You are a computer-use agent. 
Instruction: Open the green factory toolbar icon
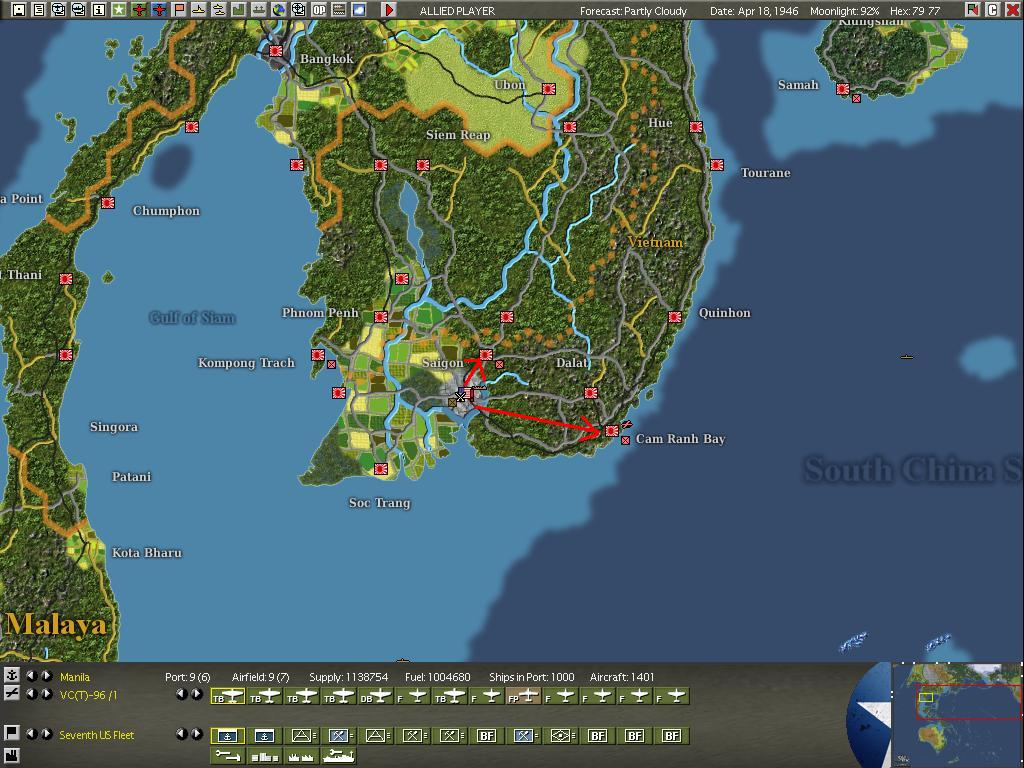click(x=238, y=10)
